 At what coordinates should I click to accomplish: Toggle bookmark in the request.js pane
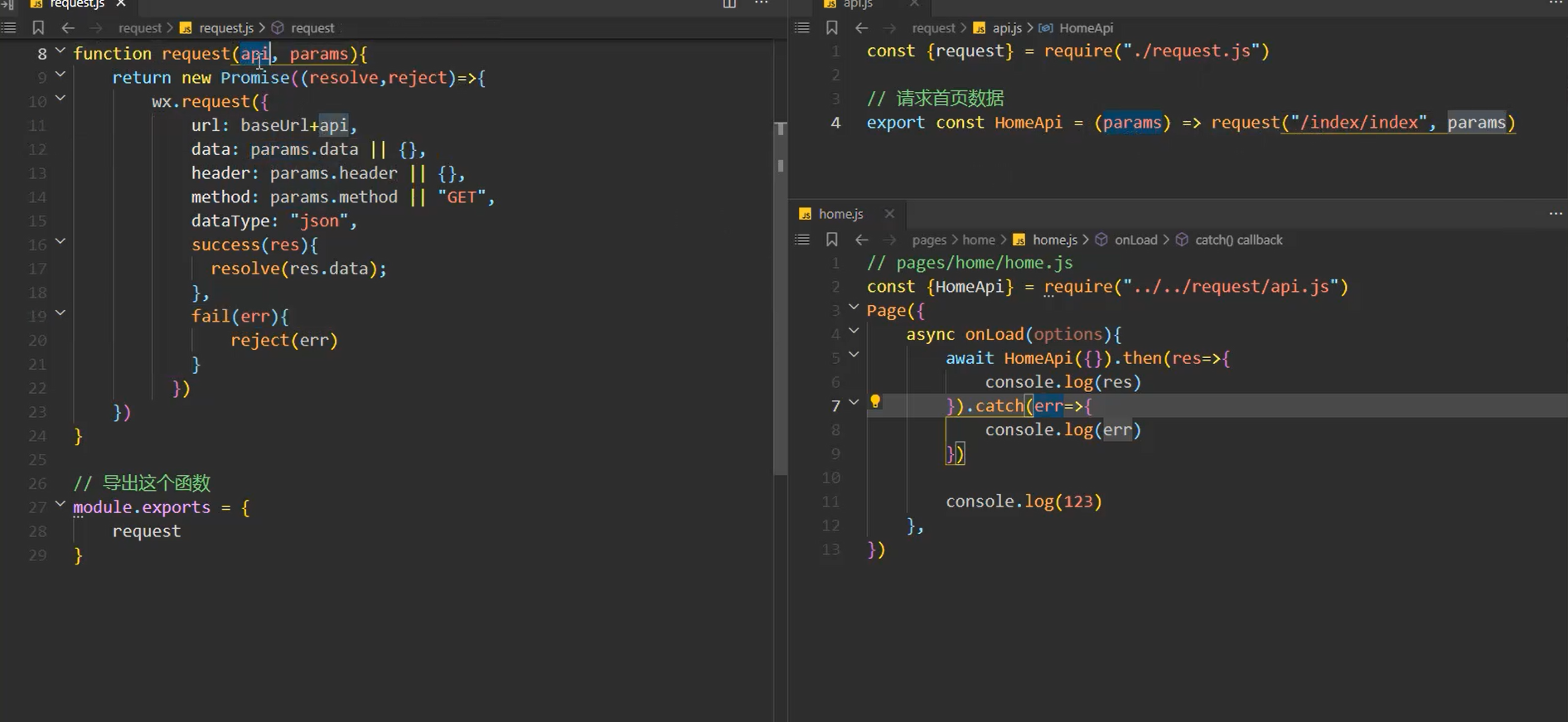(x=38, y=27)
